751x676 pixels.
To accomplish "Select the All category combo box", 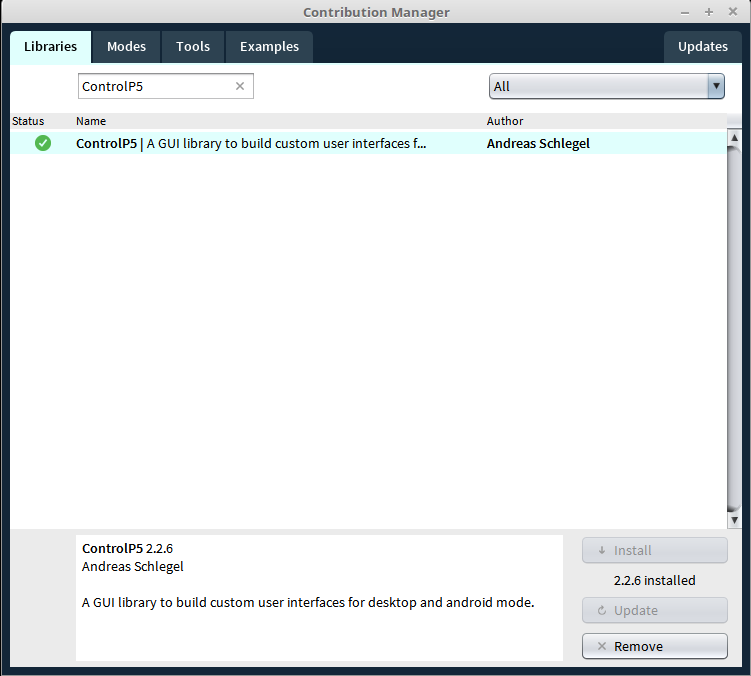I will point(598,86).
